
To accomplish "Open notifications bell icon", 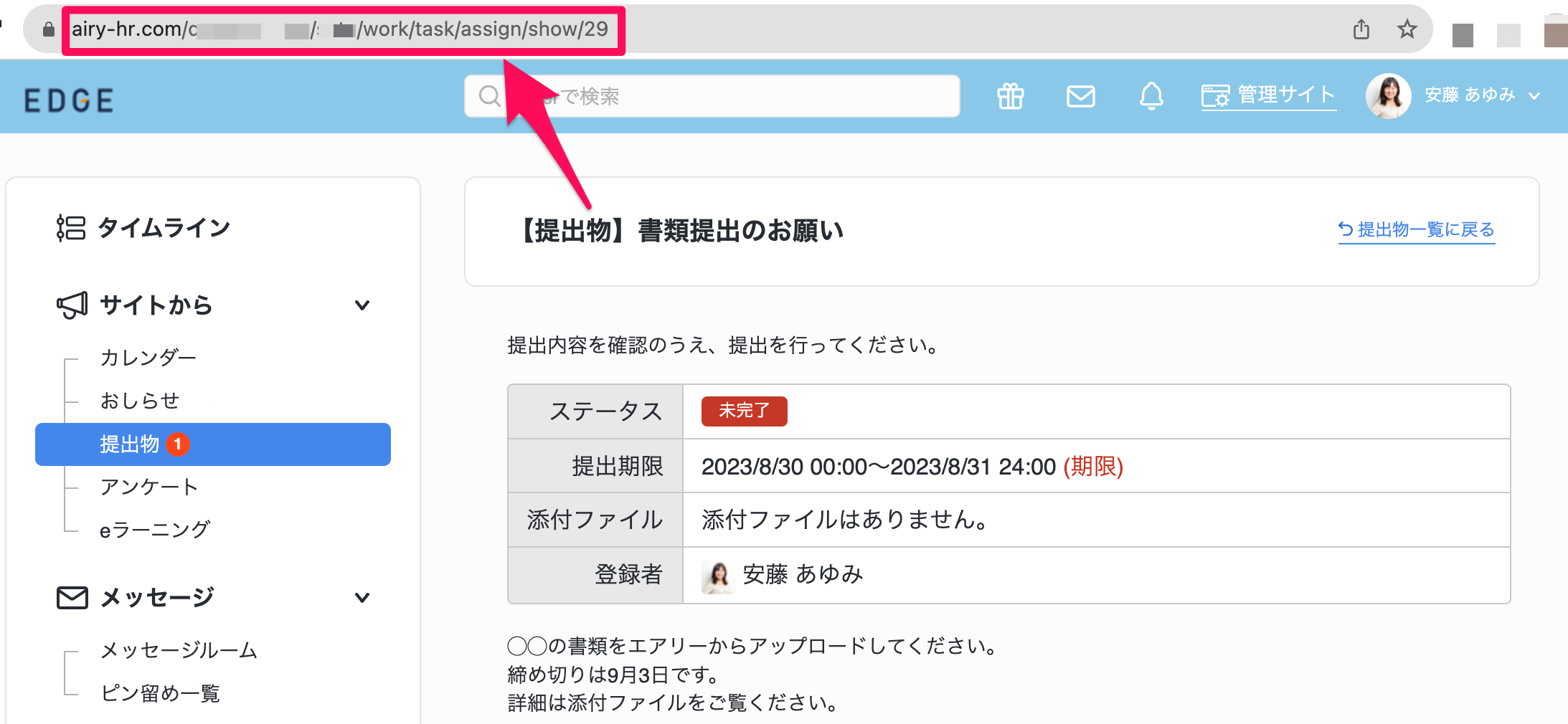I will (x=1151, y=95).
